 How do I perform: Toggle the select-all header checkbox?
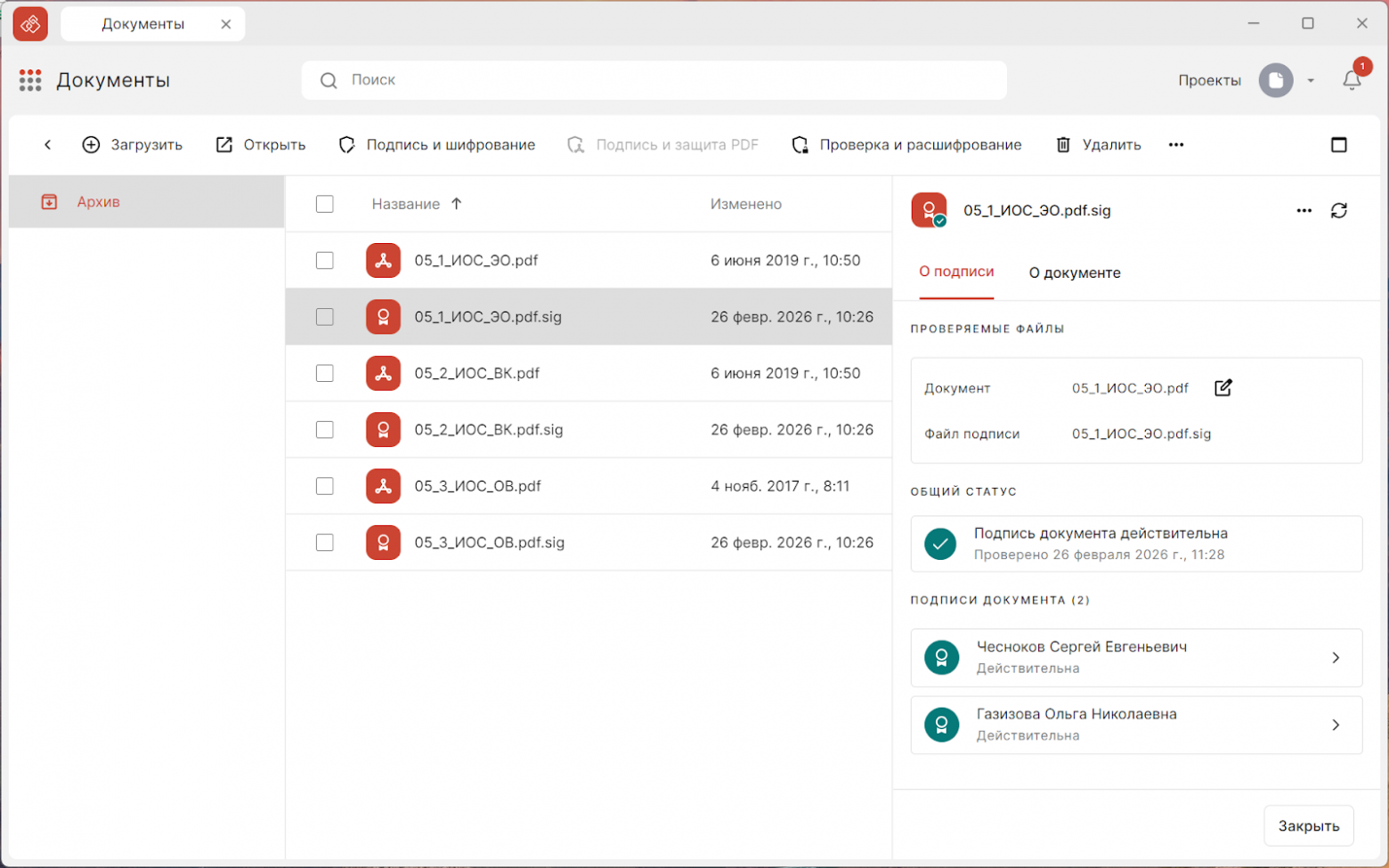(x=325, y=204)
